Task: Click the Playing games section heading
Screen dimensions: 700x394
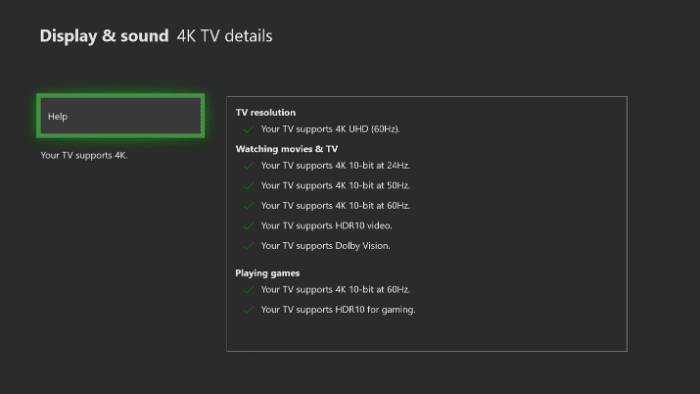Action: pos(267,273)
